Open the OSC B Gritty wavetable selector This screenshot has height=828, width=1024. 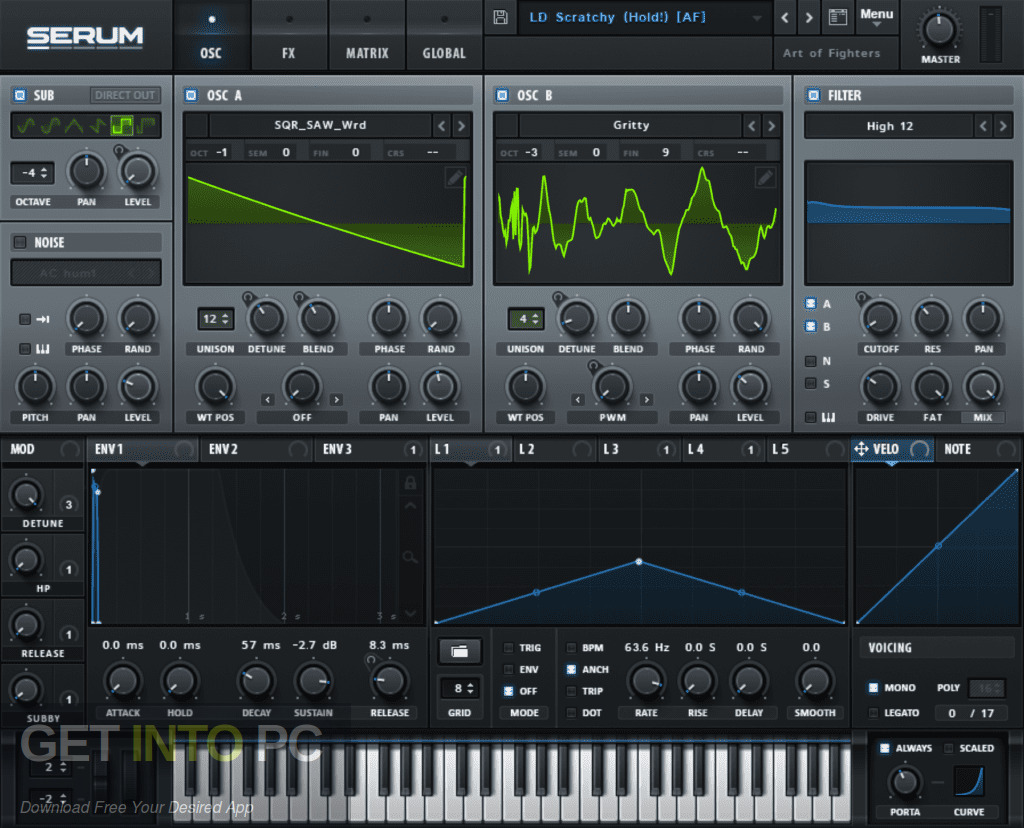click(x=631, y=125)
